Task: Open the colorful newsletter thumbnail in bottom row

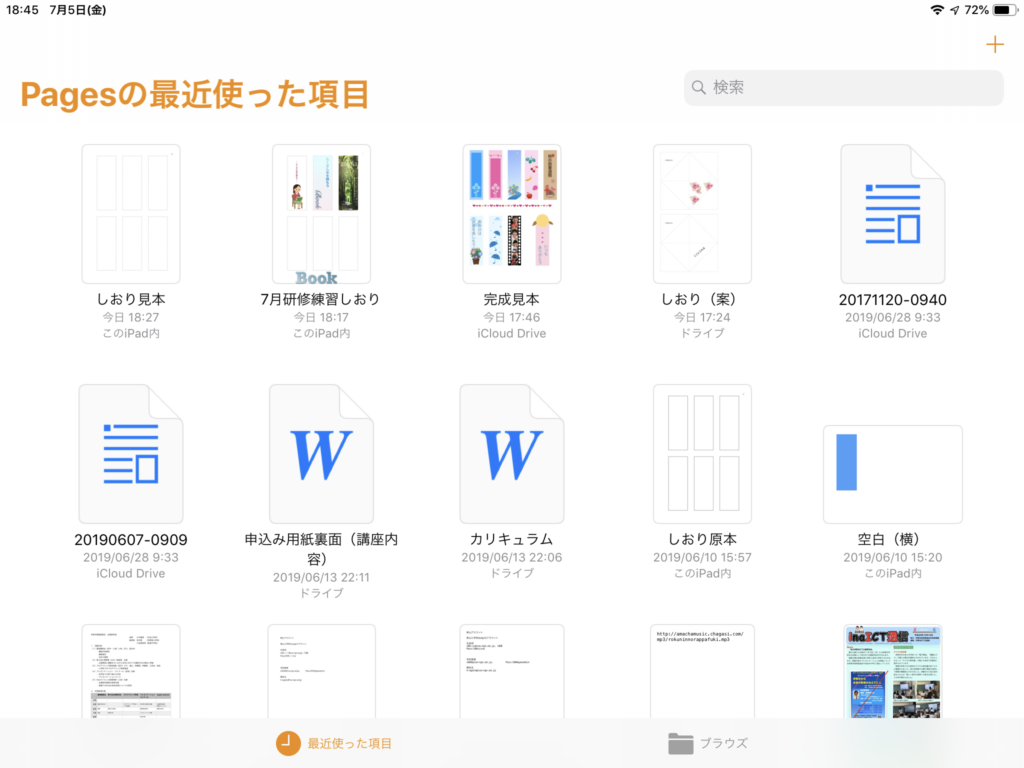Action: [x=892, y=670]
